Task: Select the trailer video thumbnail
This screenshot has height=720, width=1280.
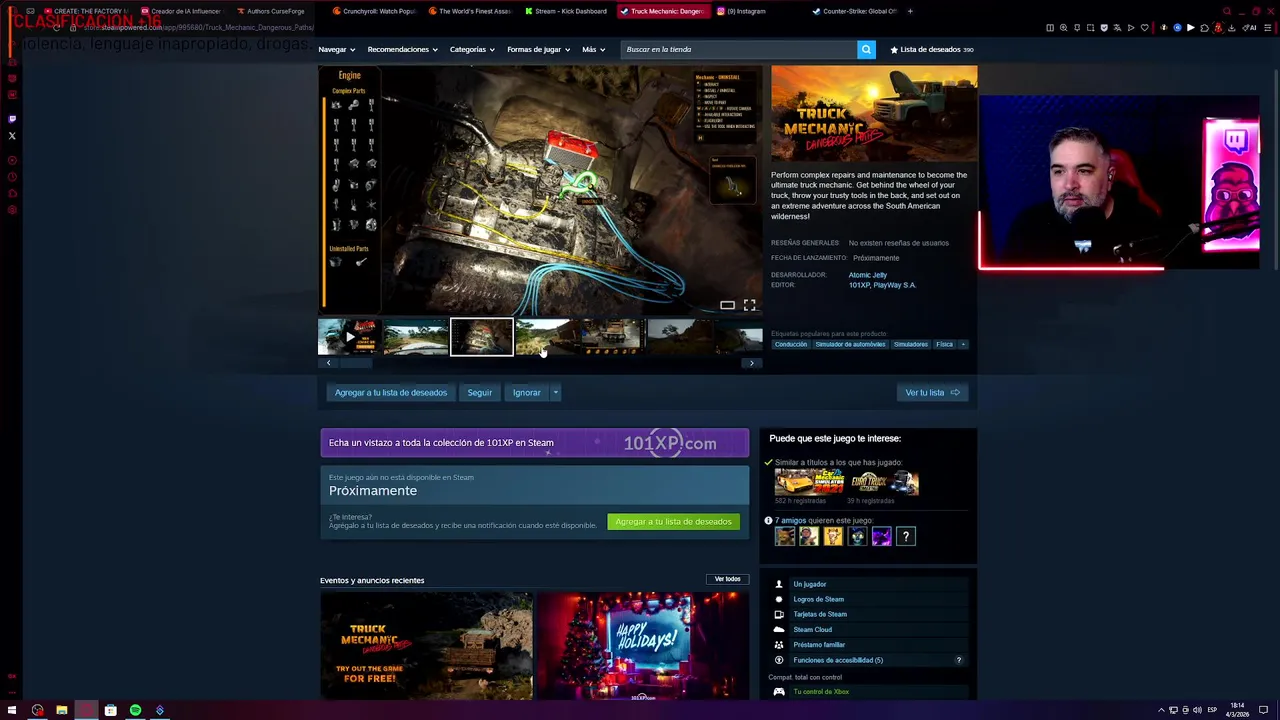Action: point(349,337)
